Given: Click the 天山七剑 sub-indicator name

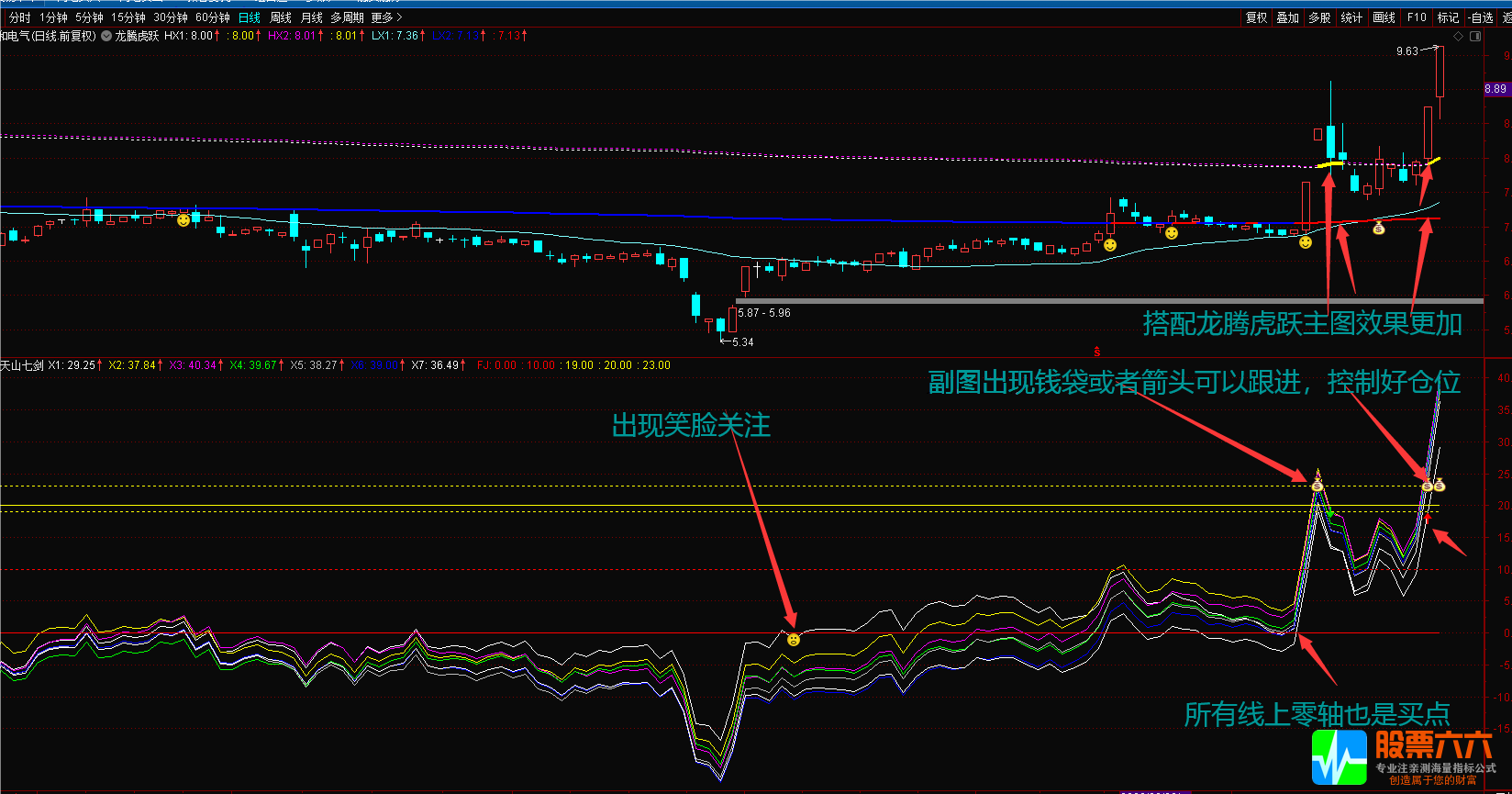Looking at the screenshot, I should (x=22, y=365).
